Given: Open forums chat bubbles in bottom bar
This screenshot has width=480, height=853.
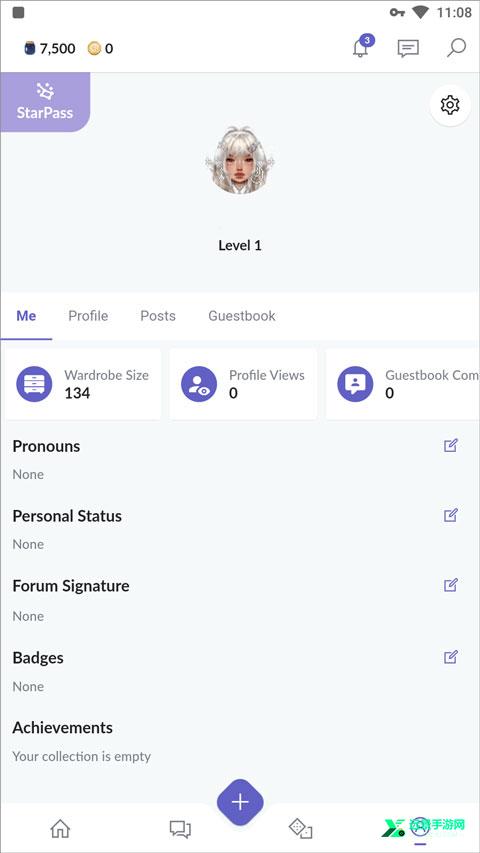Looking at the screenshot, I should click(180, 829).
